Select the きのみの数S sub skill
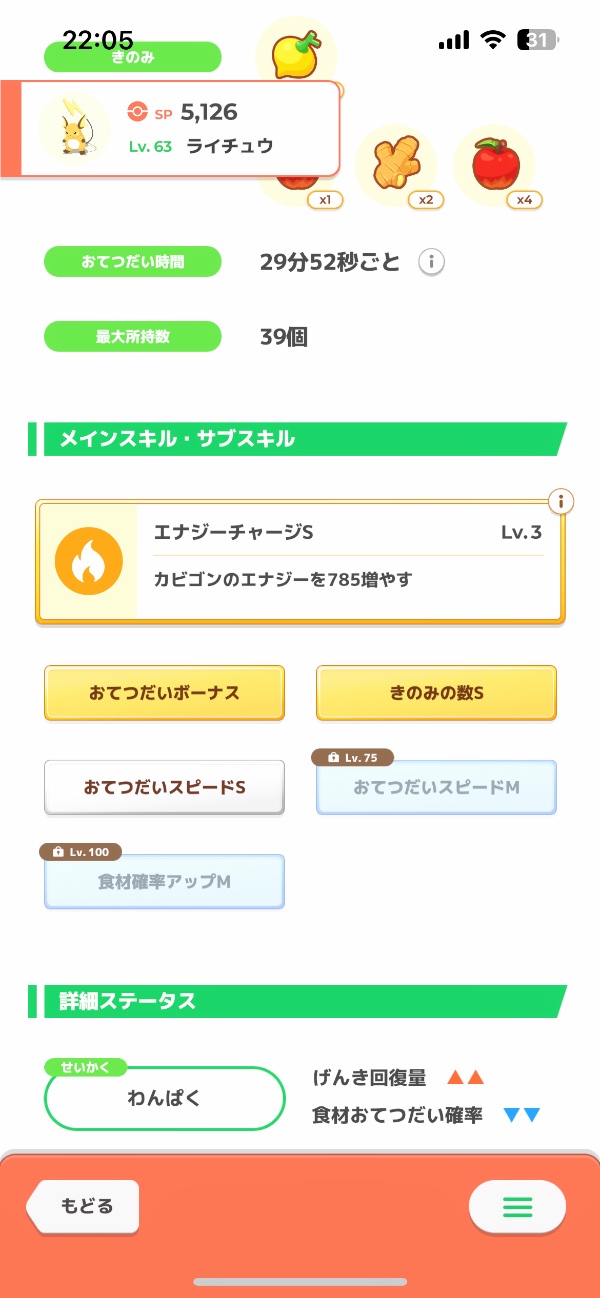Viewport: 600px width, 1298px height. [436, 692]
